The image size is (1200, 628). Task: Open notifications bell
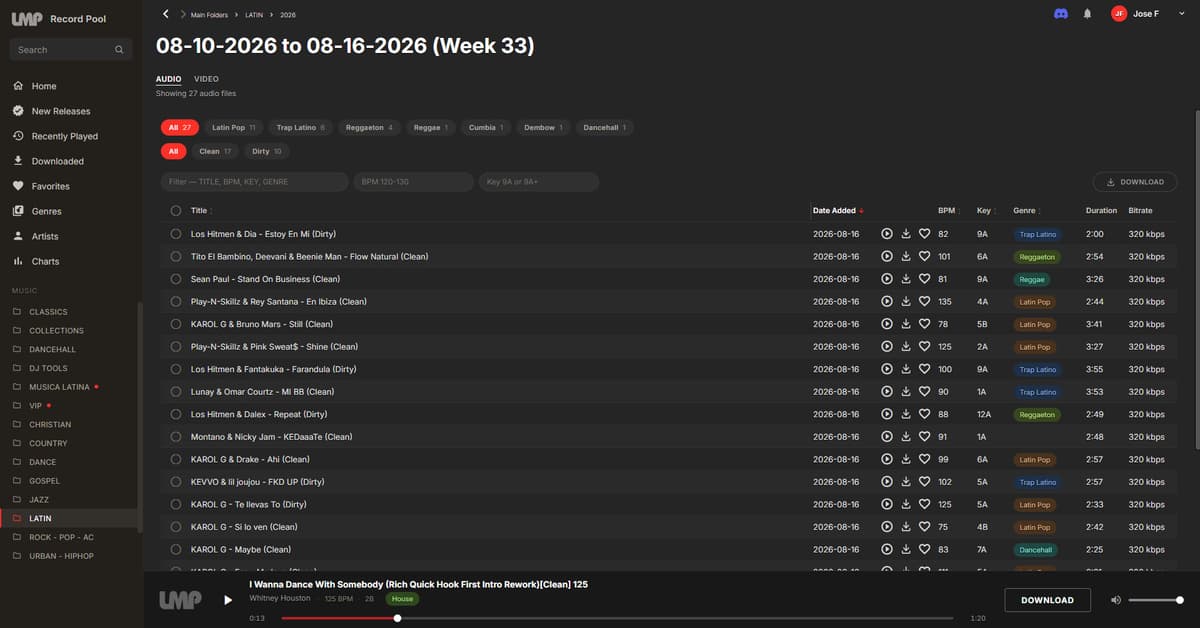tap(1088, 14)
